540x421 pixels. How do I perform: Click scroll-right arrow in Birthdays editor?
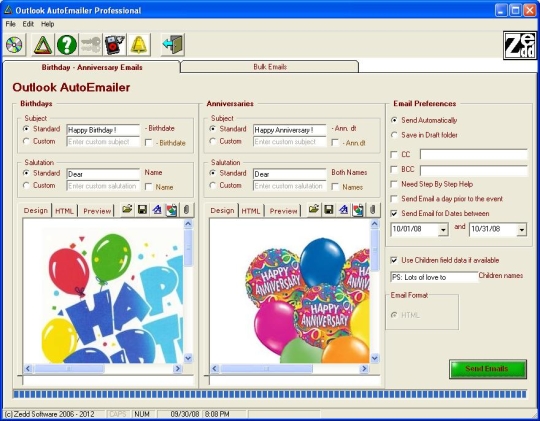177,369
